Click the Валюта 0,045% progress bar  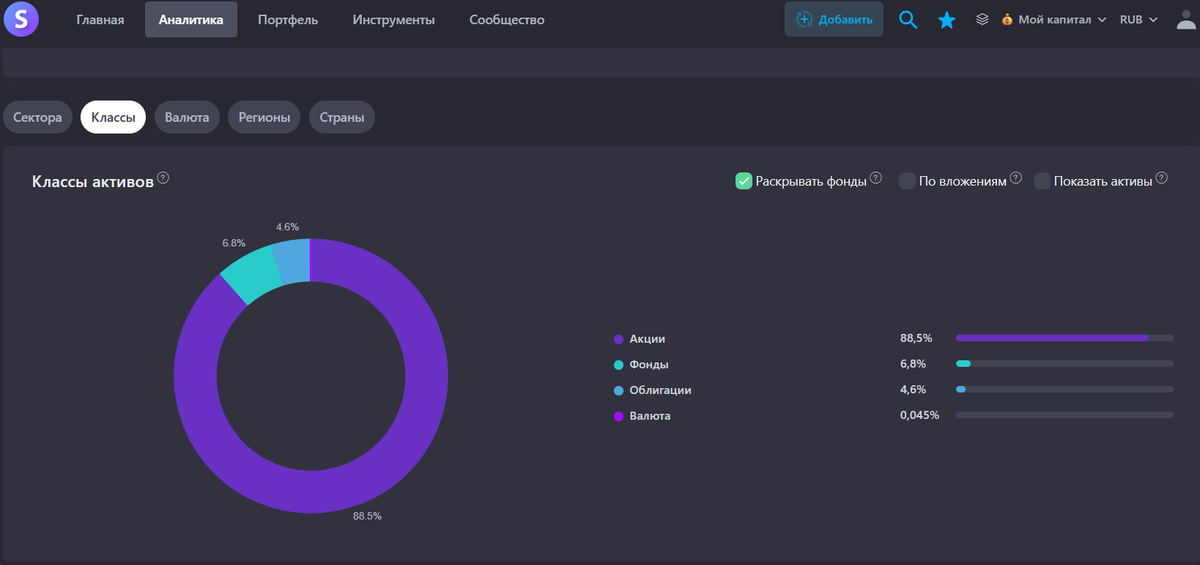click(1064, 414)
